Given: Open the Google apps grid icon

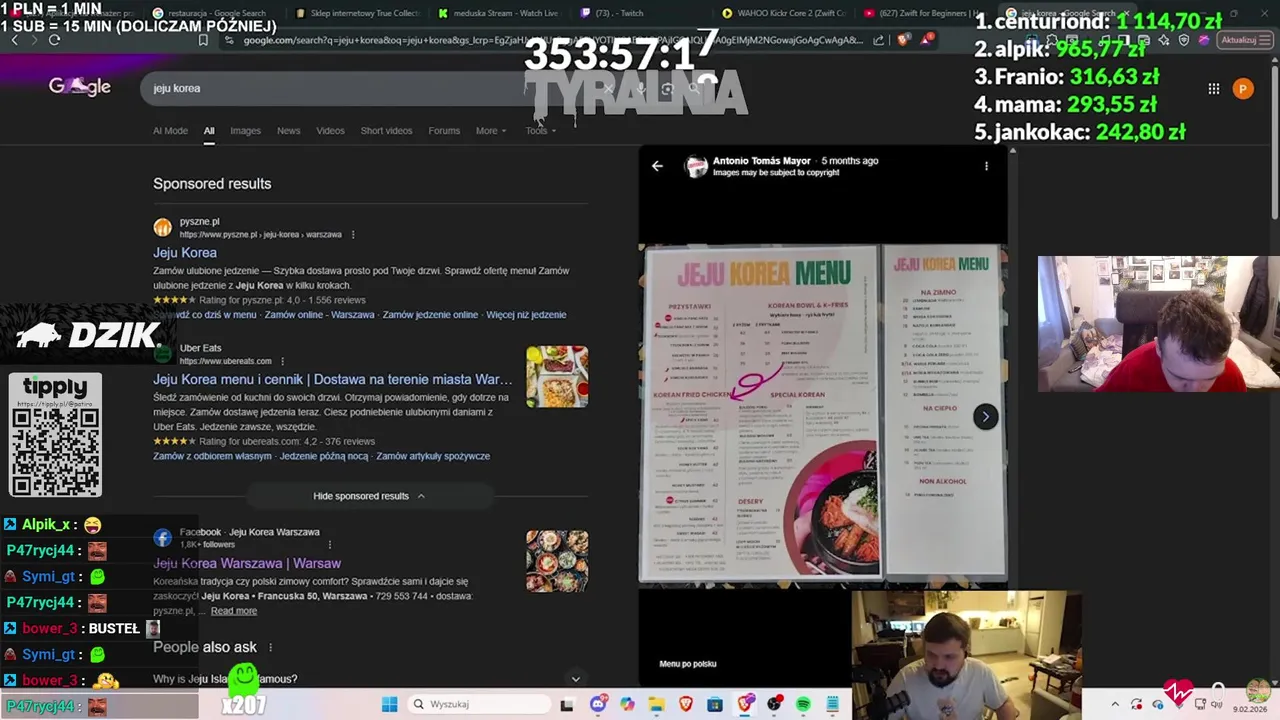Looking at the screenshot, I should click(1213, 89).
